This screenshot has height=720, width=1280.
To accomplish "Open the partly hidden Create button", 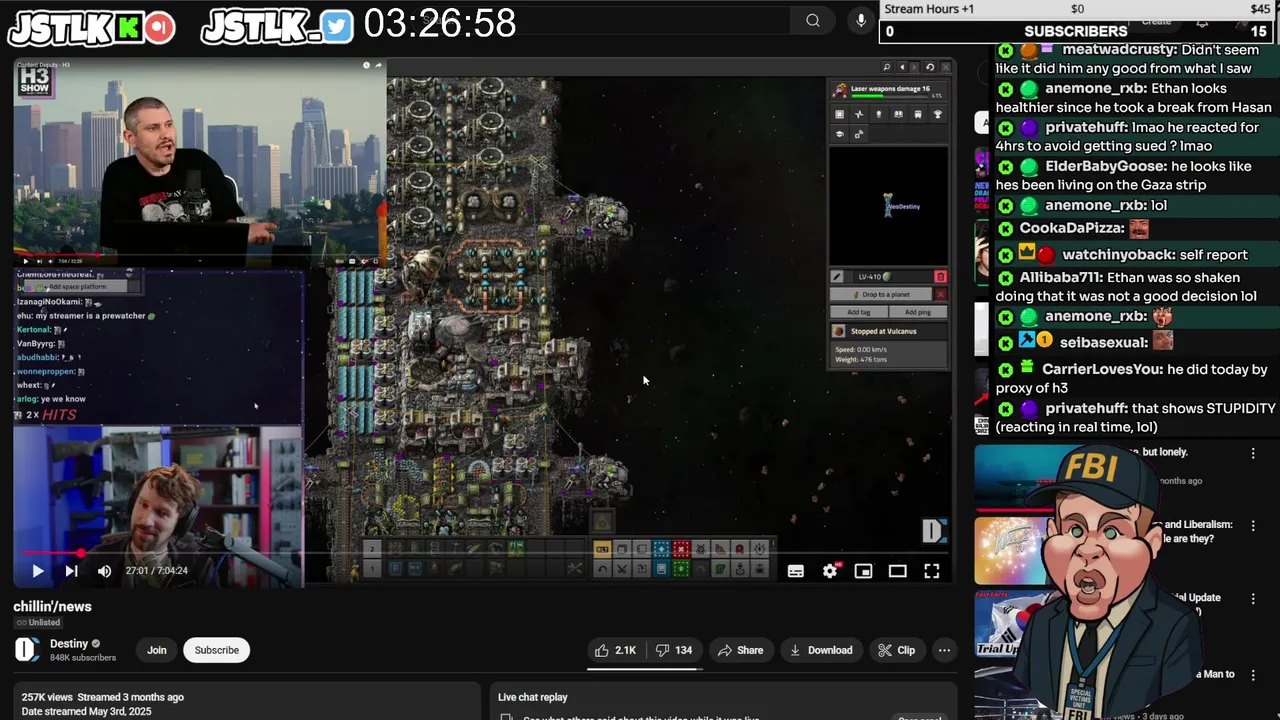I will pos(1156,21).
